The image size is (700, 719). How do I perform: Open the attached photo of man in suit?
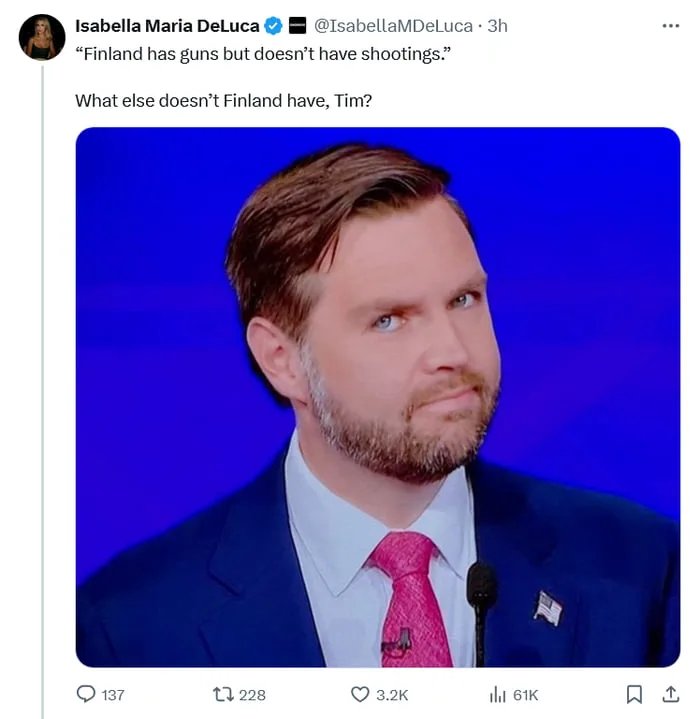coord(377,397)
